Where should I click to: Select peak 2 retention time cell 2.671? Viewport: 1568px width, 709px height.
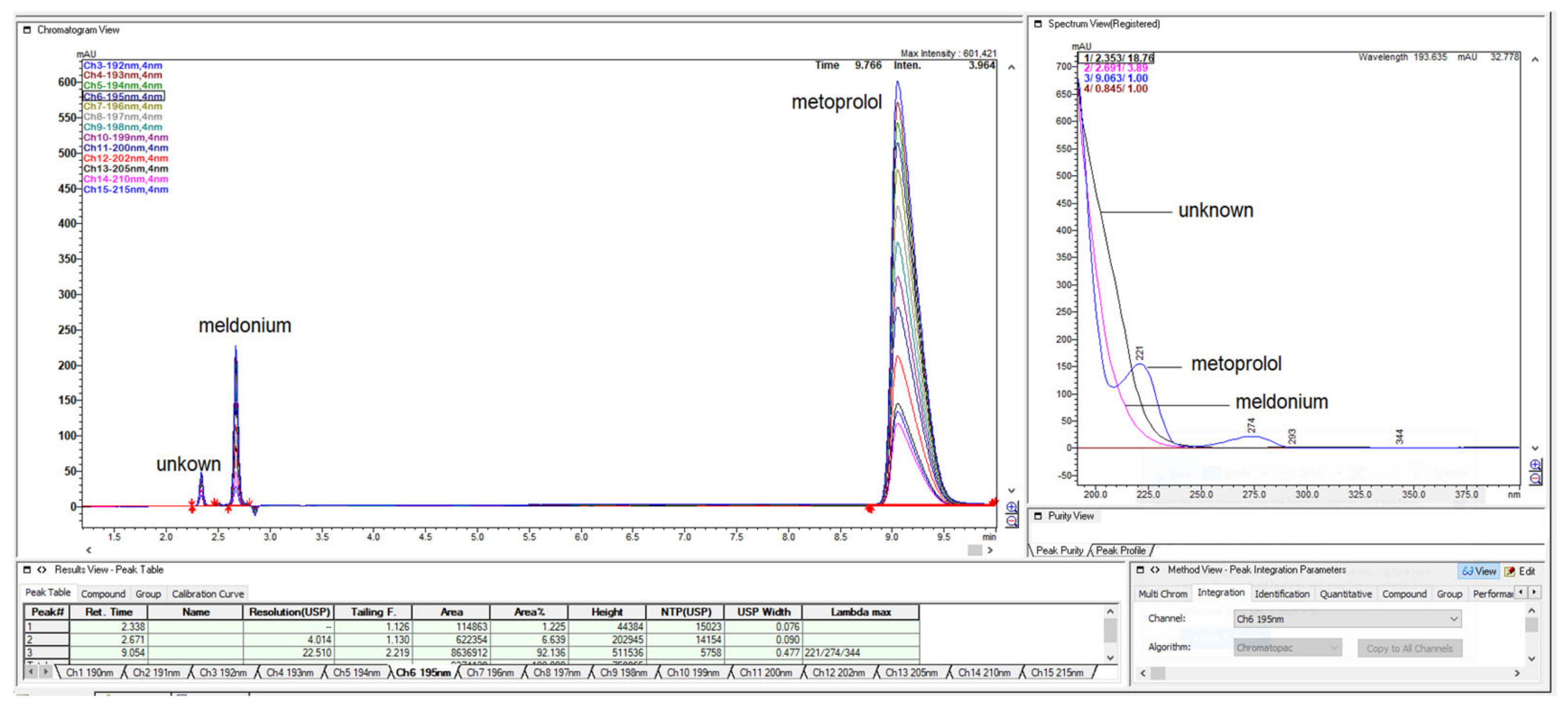click(108, 639)
